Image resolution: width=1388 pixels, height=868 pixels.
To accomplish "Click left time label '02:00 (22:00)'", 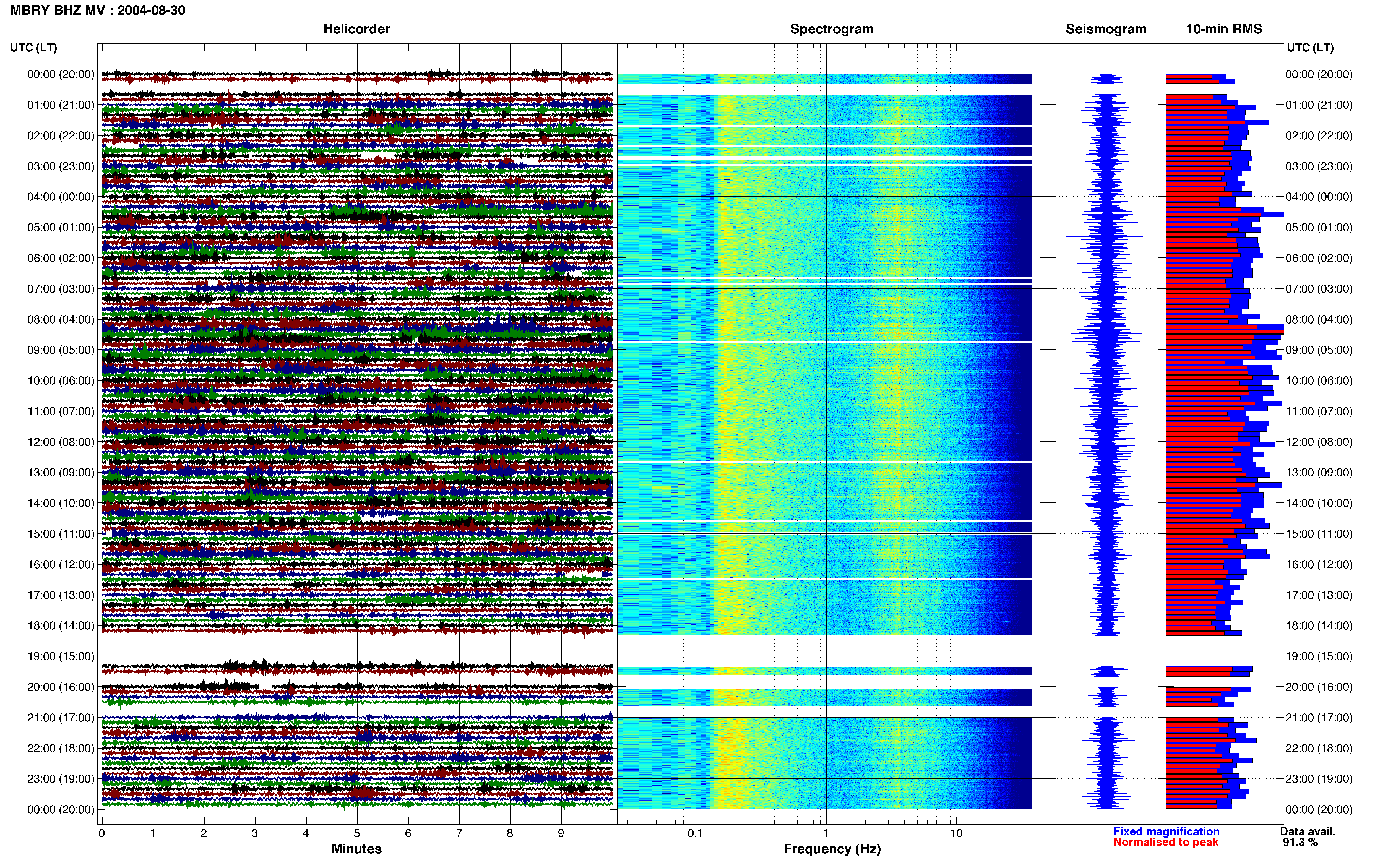I will coord(61,135).
